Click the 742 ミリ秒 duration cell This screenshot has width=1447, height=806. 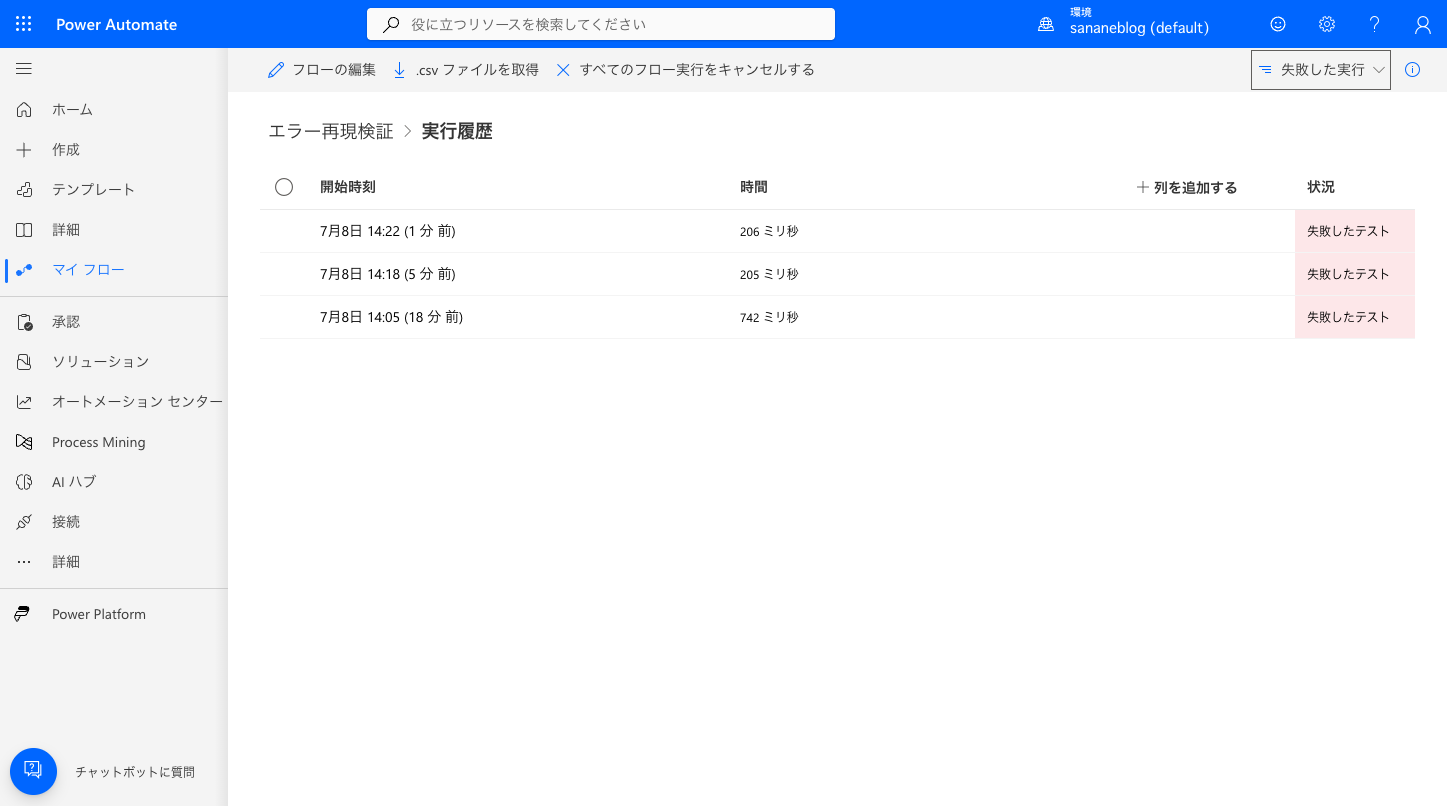point(769,317)
